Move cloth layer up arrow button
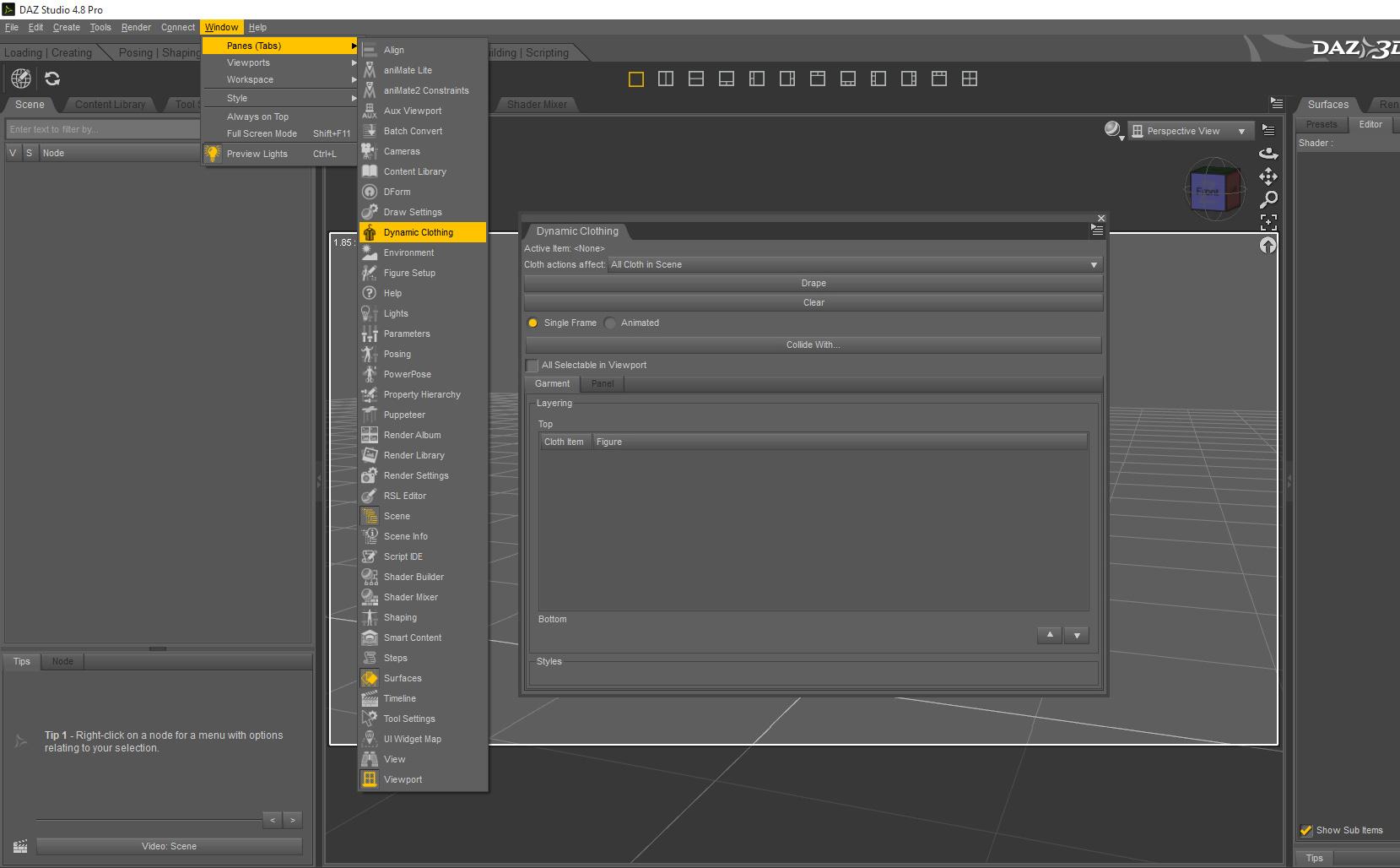The width and height of the screenshot is (1400, 868). (1050, 635)
